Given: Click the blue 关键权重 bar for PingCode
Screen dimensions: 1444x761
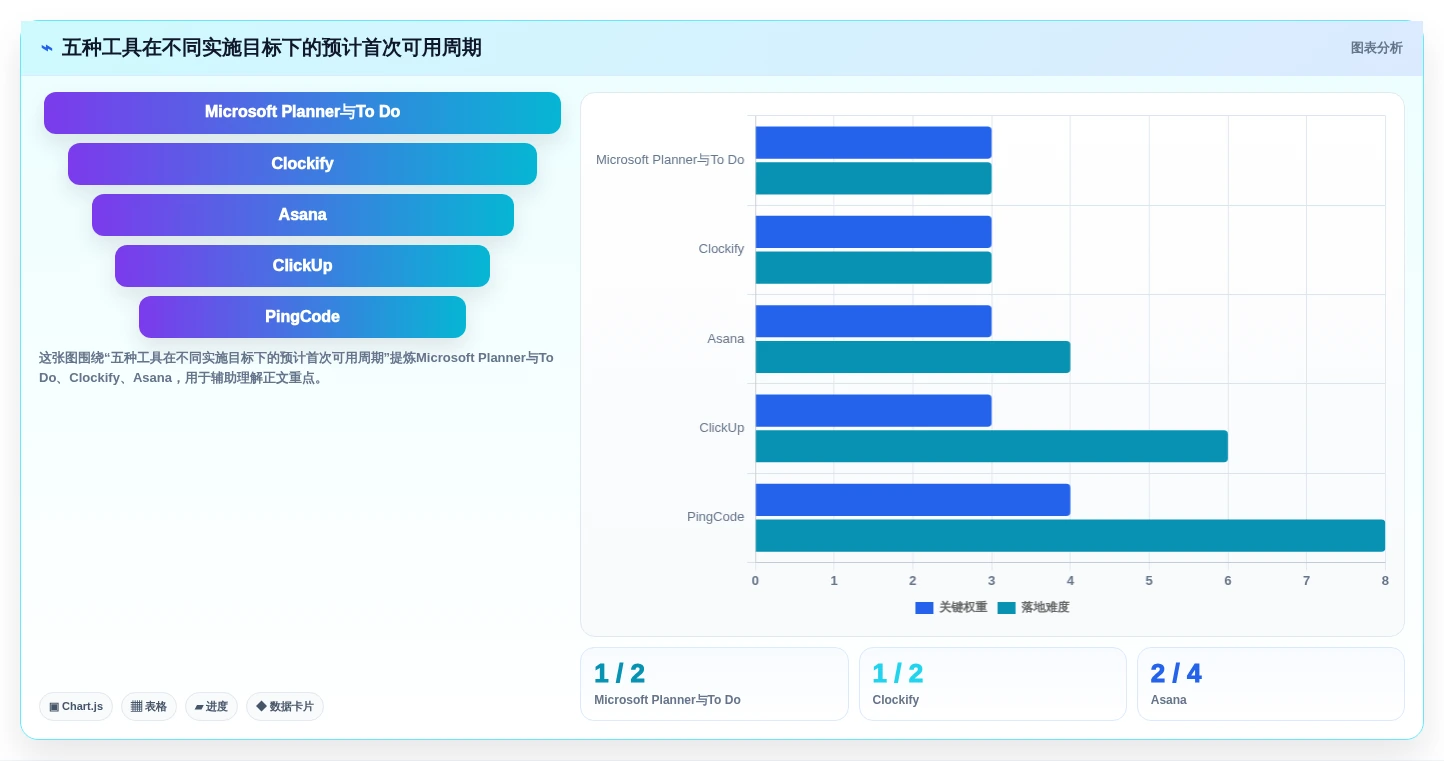Looking at the screenshot, I should click(x=913, y=500).
